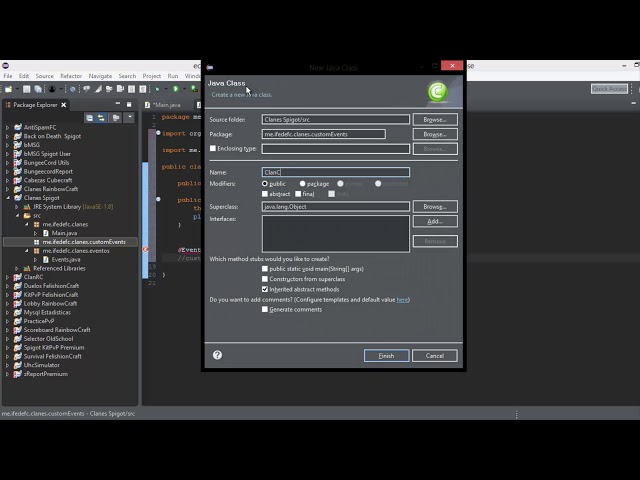Click the Main.java file icon in tree
640x480 pixels.
(x=46, y=233)
